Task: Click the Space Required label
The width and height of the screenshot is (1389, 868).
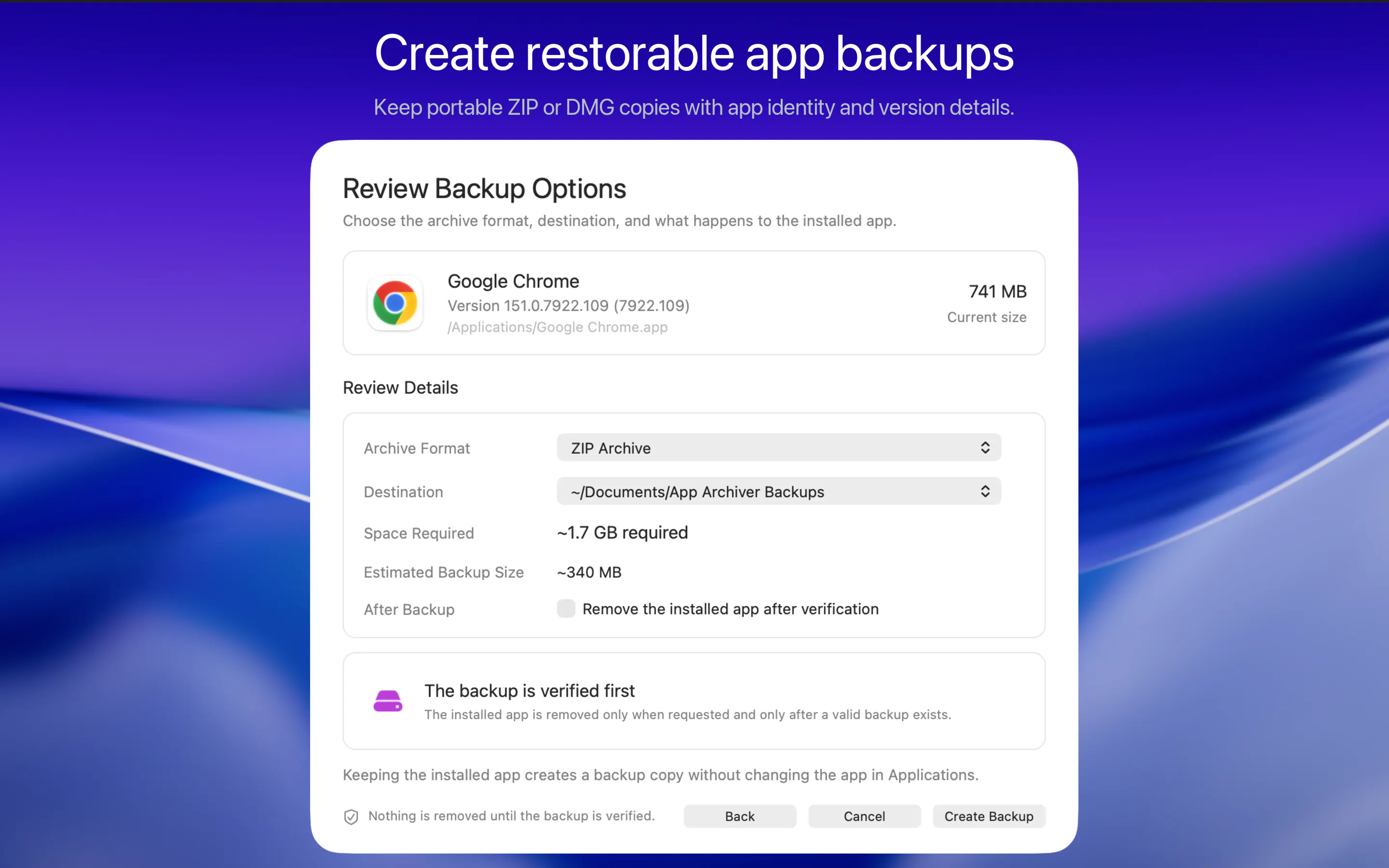Action: pos(419,533)
